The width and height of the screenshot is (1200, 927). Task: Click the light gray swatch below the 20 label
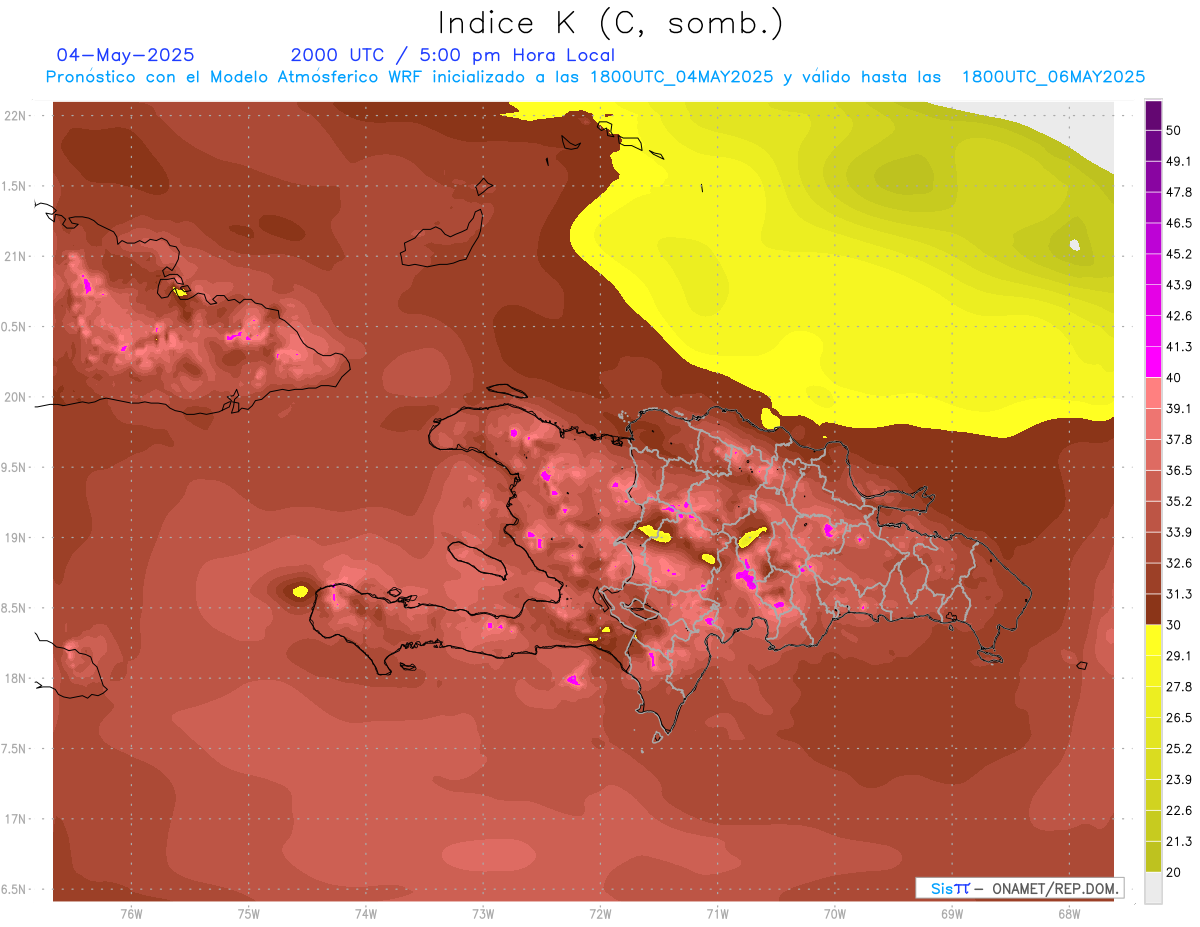click(x=1153, y=887)
